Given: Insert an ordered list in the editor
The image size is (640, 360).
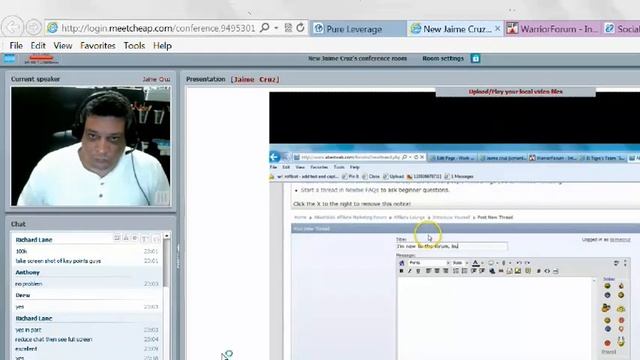Looking at the screenshot, I should pyautogui.click(x=456, y=271).
